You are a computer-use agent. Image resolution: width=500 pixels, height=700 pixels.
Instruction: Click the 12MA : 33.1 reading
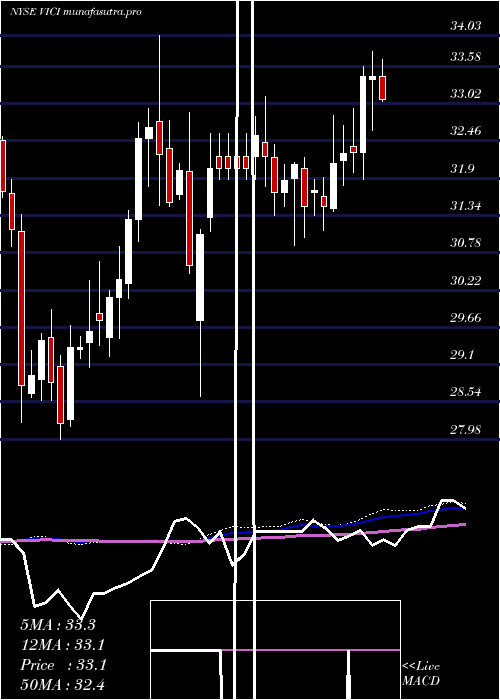pyautogui.click(x=62, y=645)
